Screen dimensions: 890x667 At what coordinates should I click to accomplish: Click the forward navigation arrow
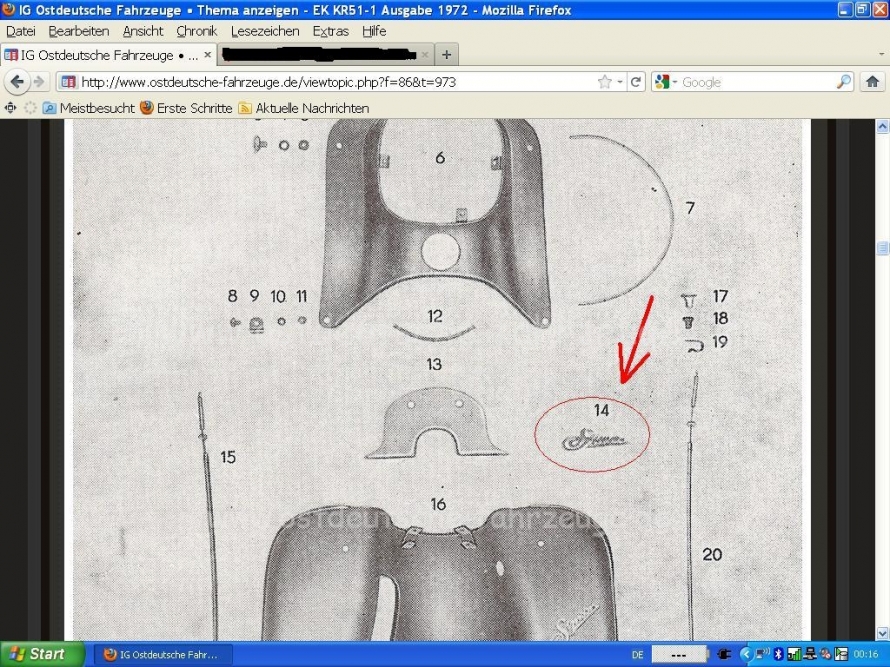39,82
